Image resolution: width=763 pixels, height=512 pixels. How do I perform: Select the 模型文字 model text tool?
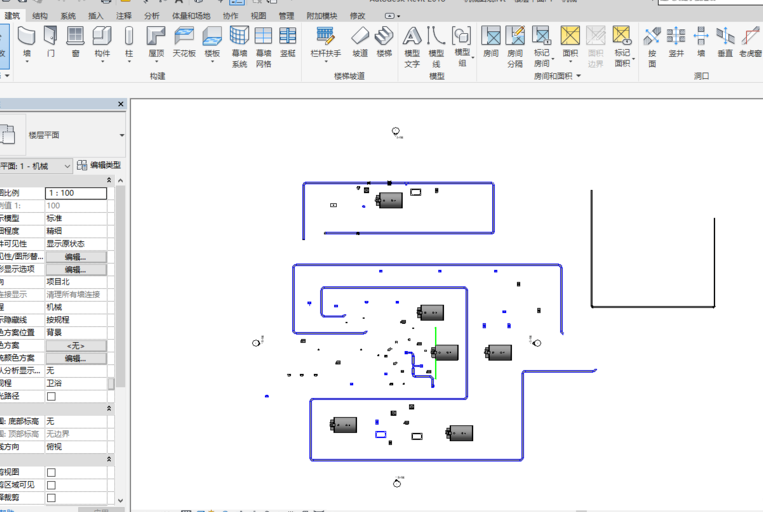pos(412,47)
